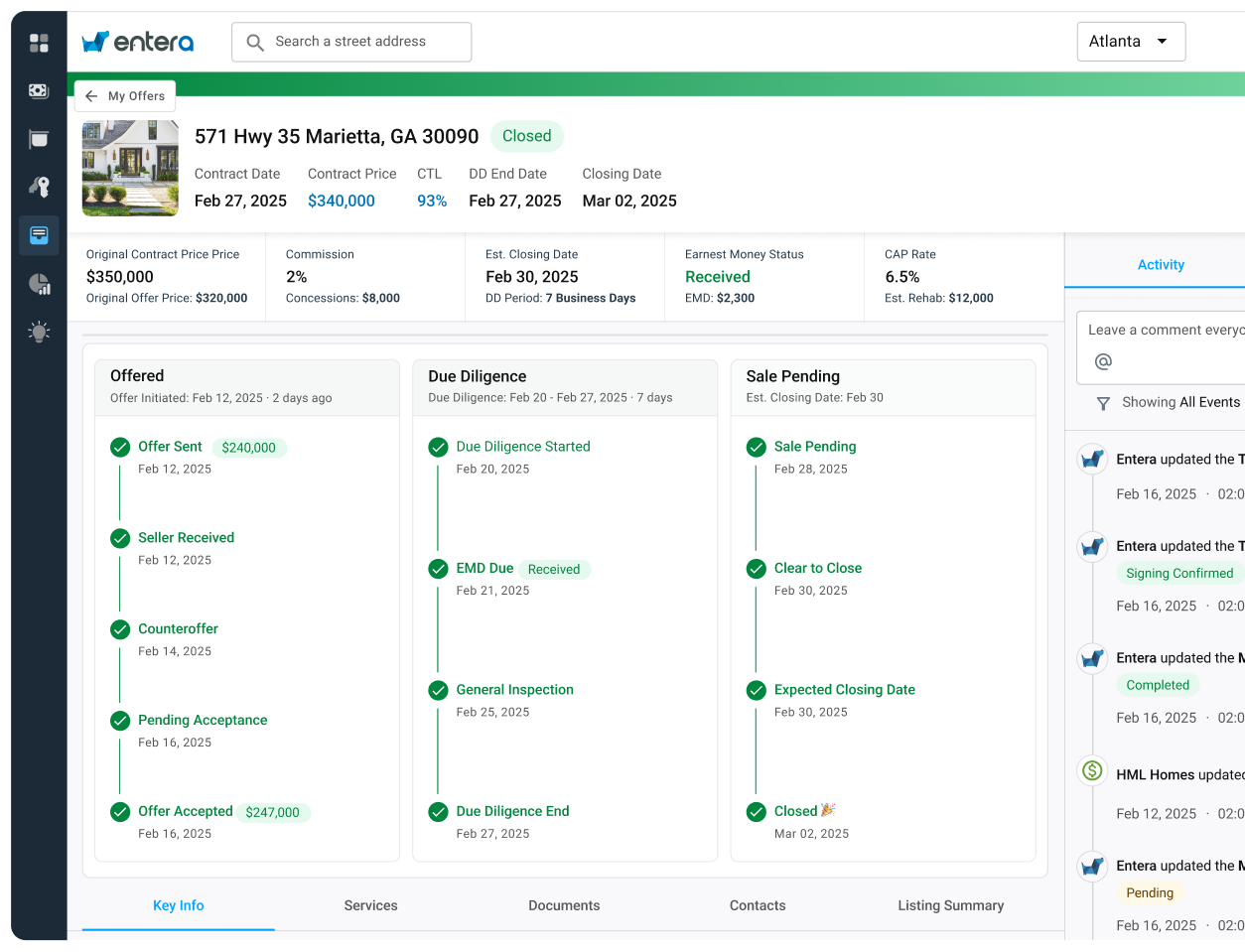Click the Offer Sent step label
The width and height of the screenshot is (1245, 952).
170,447
